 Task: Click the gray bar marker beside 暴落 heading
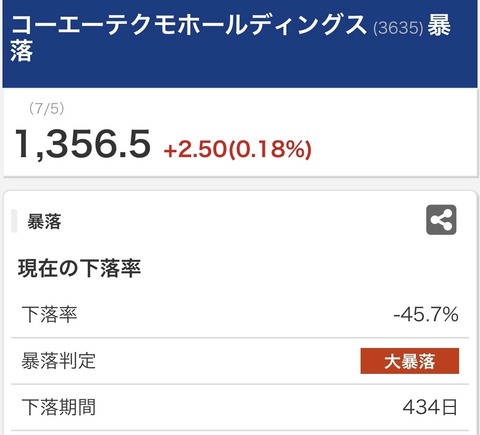[x=14, y=221]
